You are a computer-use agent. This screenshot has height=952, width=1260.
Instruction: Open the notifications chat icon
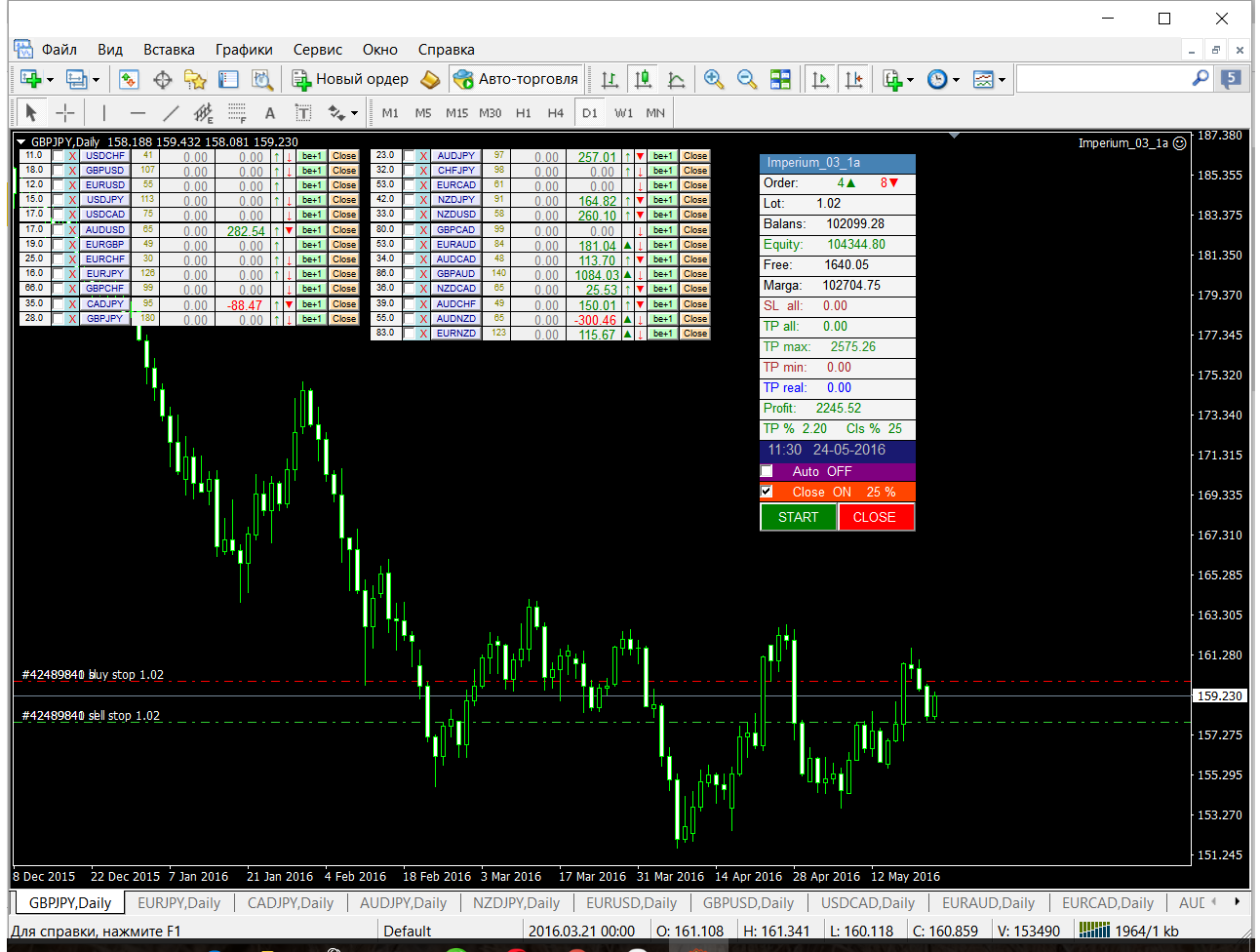coord(1232,79)
